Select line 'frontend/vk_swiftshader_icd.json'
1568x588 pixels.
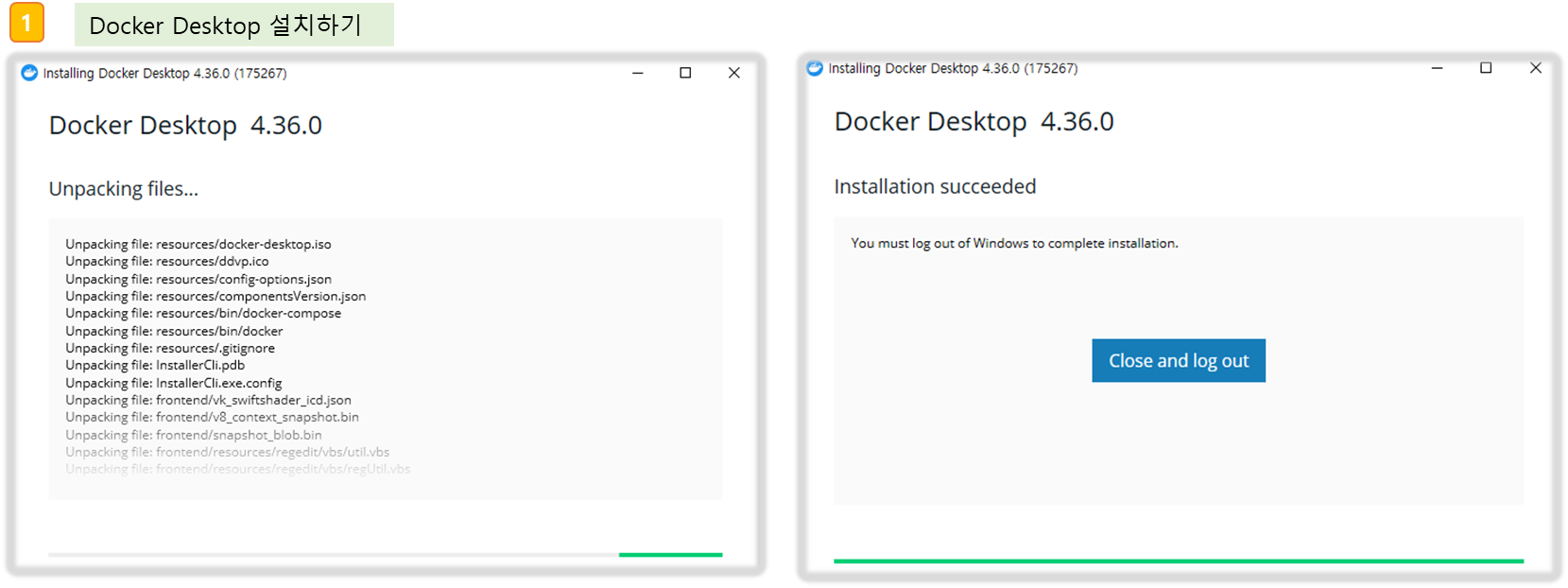(253, 400)
